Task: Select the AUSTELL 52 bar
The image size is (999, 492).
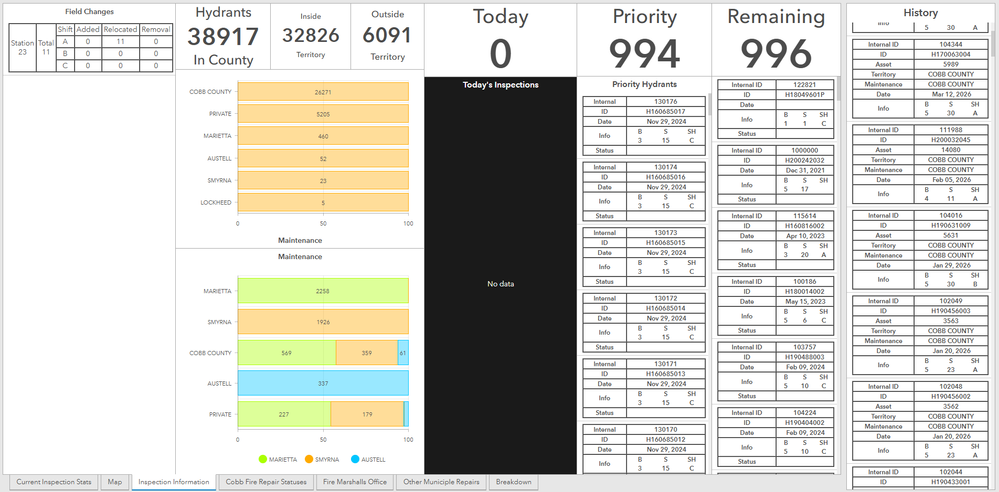Action: pyautogui.click(x=323, y=158)
